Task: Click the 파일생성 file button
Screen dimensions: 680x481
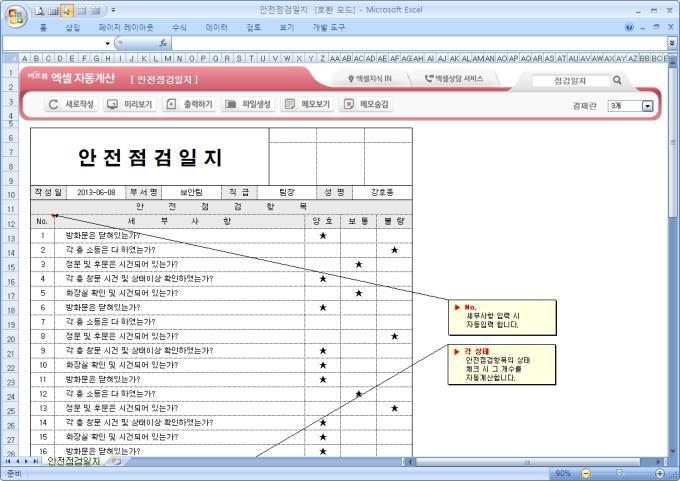Action: 248,104
